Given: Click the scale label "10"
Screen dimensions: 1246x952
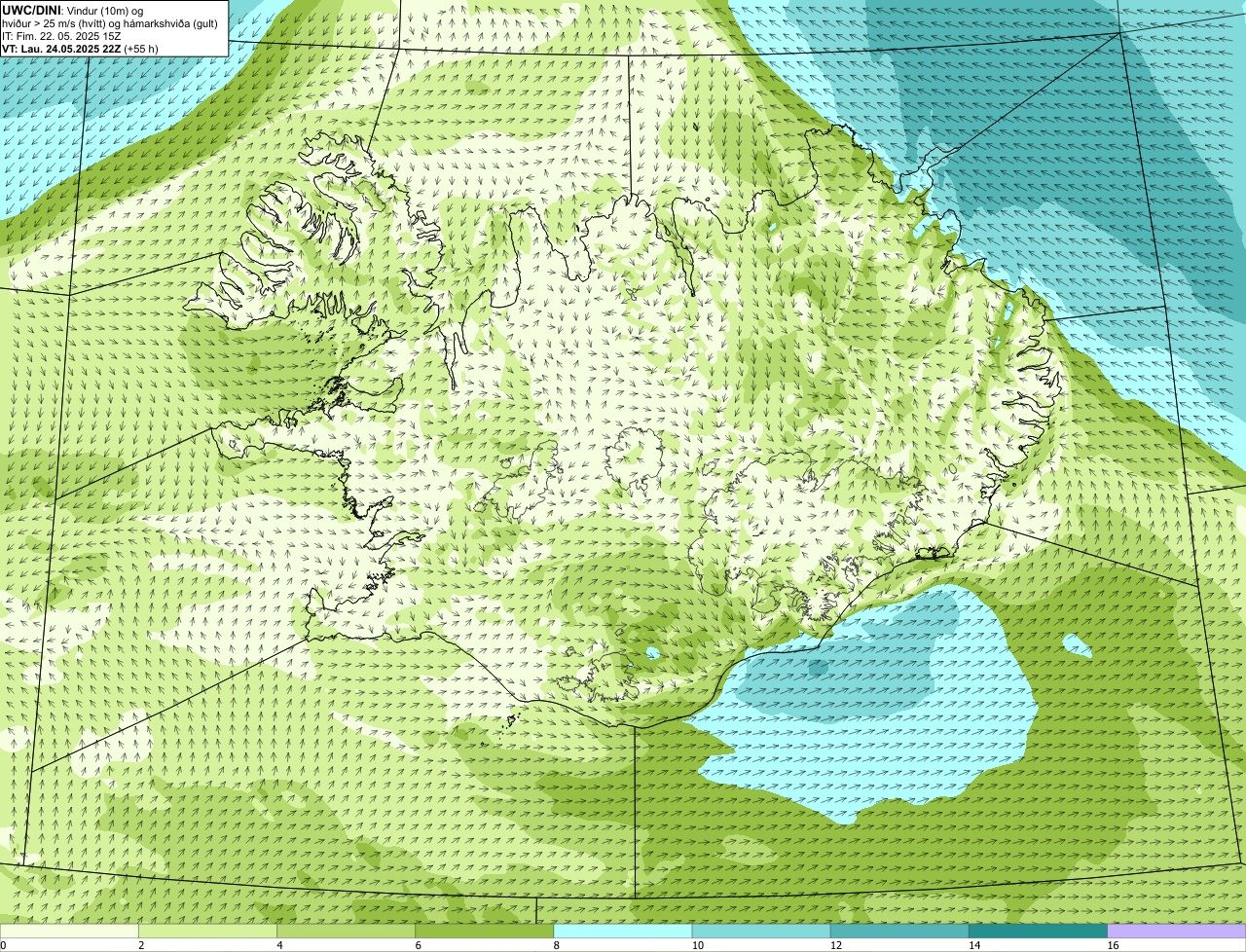Looking at the screenshot, I should coord(698,945).
